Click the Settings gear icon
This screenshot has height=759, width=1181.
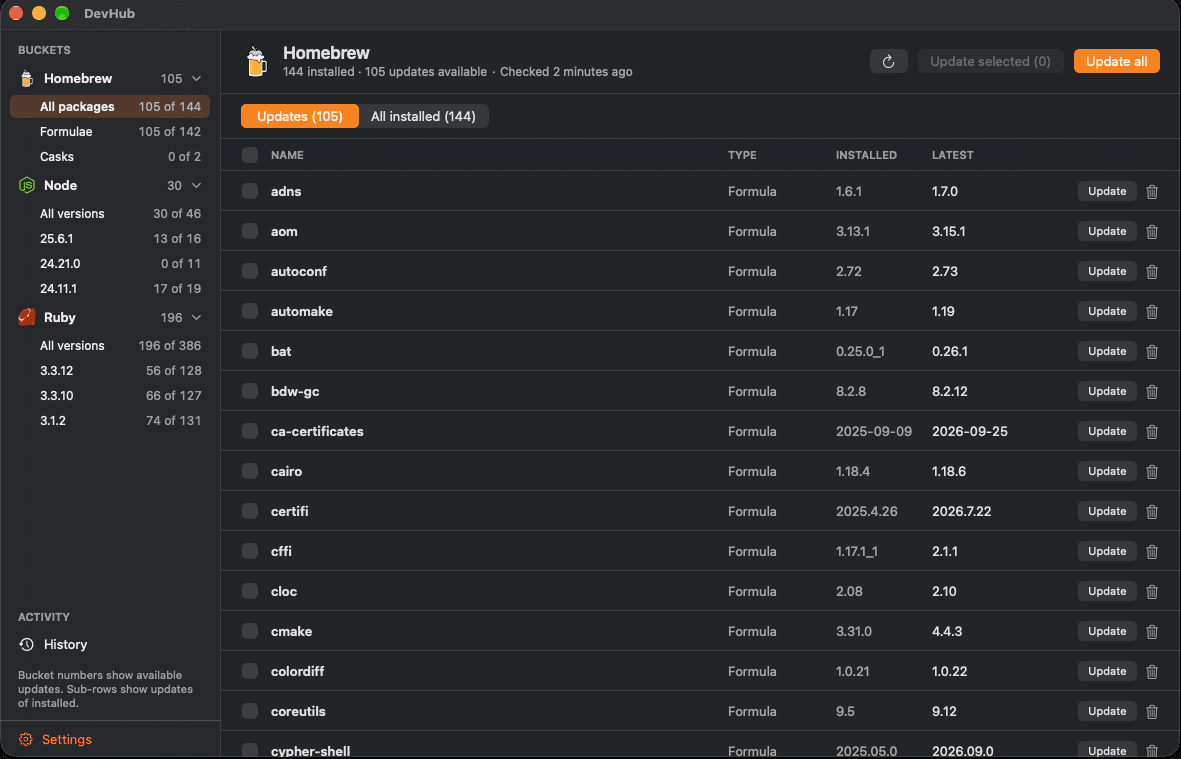tap(26, 739)
